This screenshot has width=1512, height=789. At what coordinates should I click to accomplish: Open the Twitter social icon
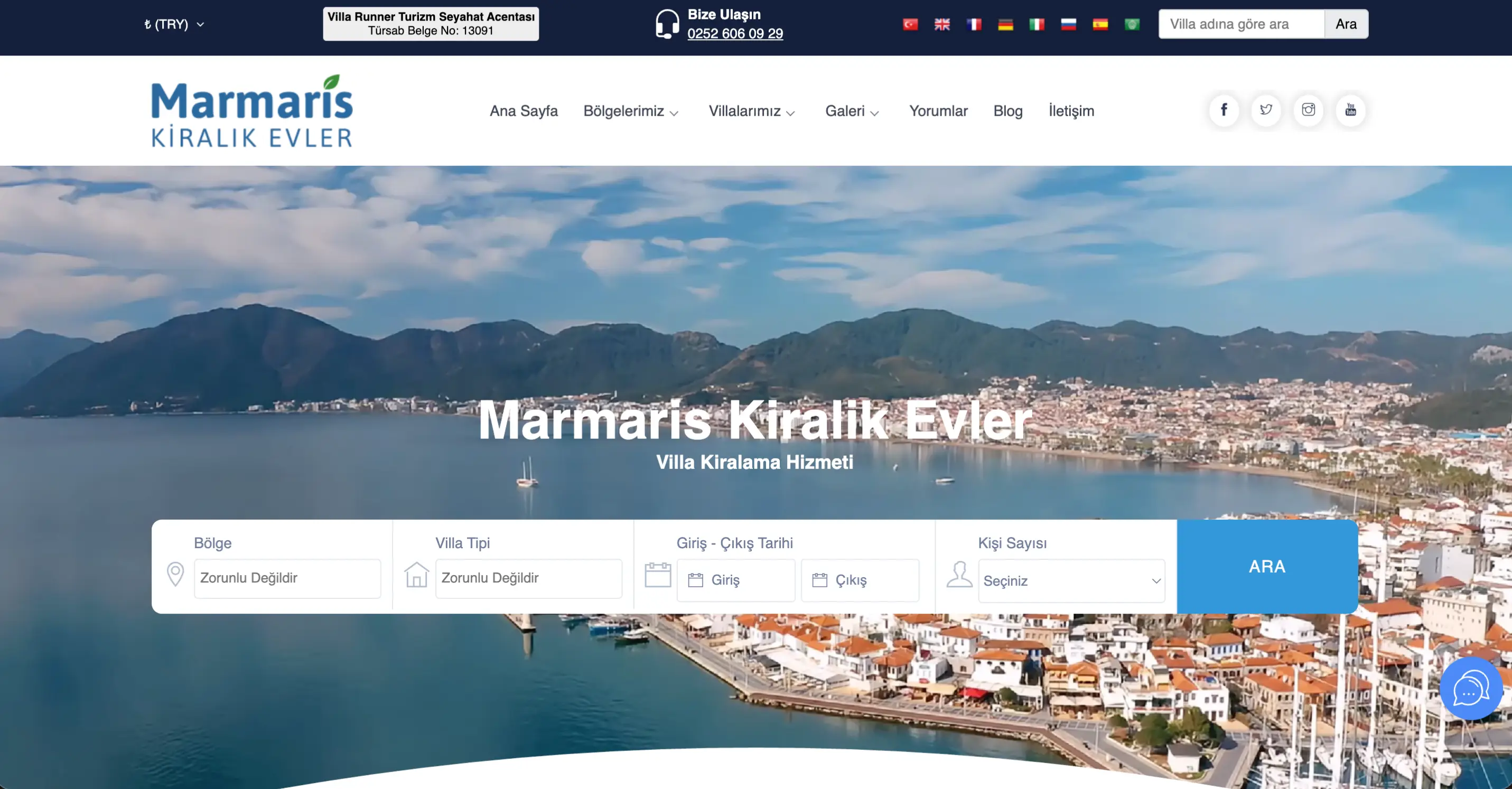[1266, 110]
